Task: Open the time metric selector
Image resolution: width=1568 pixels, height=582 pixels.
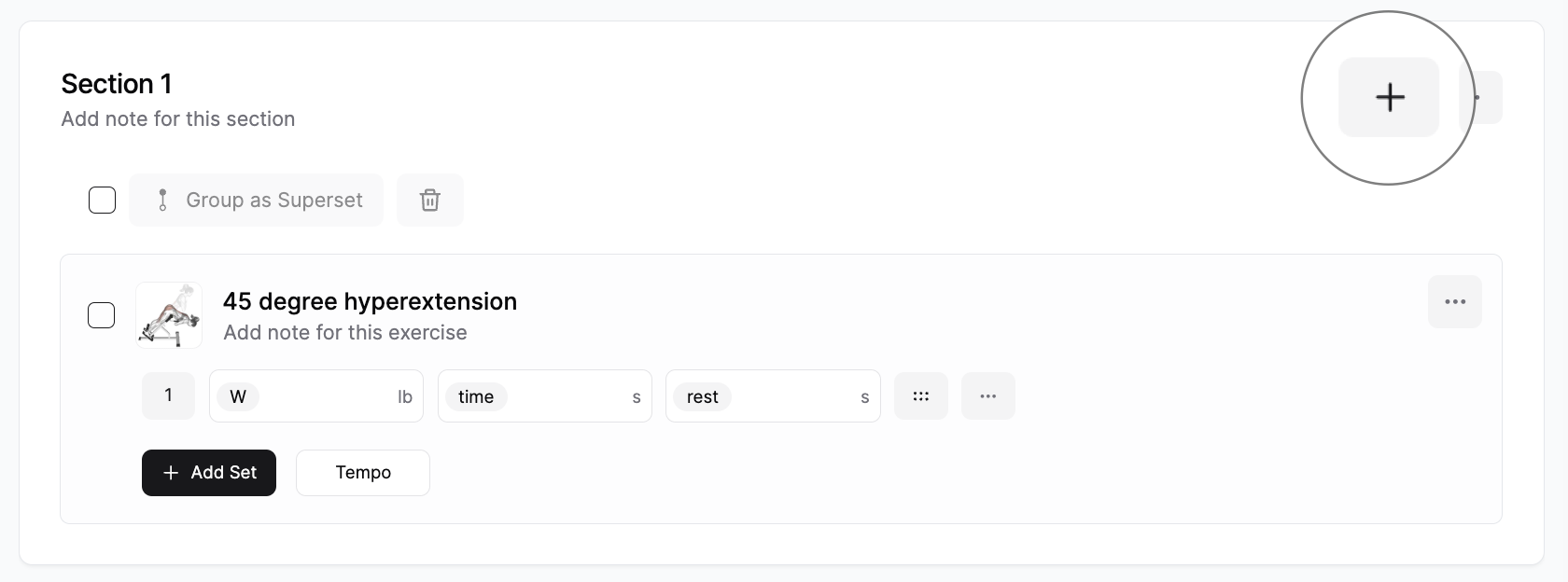Action: (x=476, y=395)
